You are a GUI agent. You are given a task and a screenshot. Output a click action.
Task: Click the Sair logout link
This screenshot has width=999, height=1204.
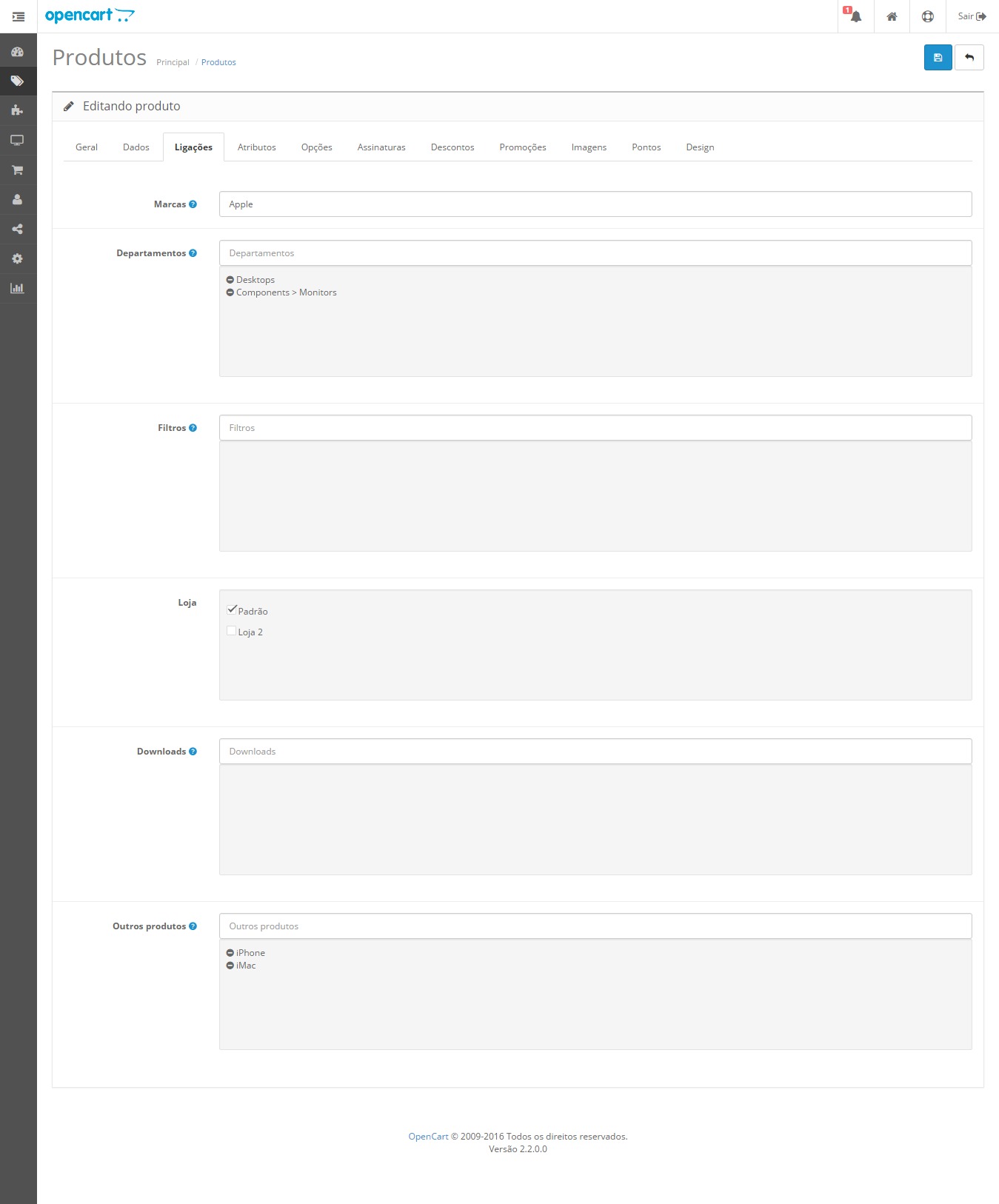(x=971, y=16)
